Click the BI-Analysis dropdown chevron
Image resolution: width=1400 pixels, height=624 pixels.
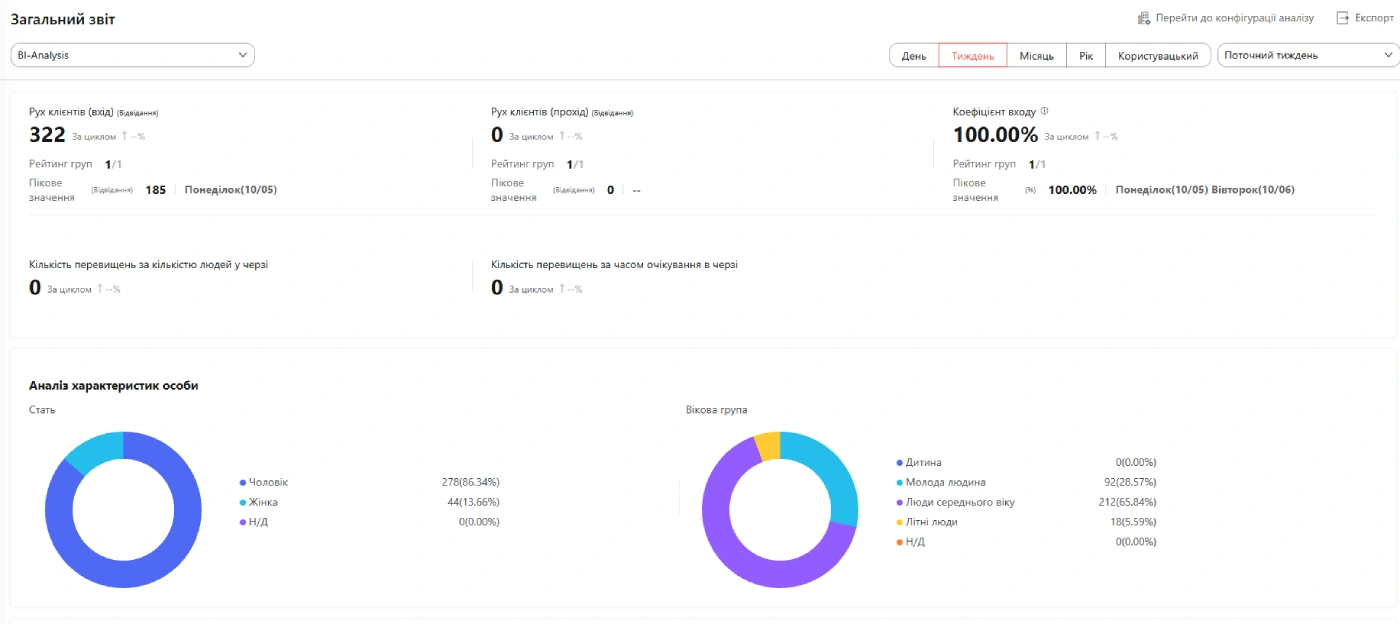tap(243, 55)
